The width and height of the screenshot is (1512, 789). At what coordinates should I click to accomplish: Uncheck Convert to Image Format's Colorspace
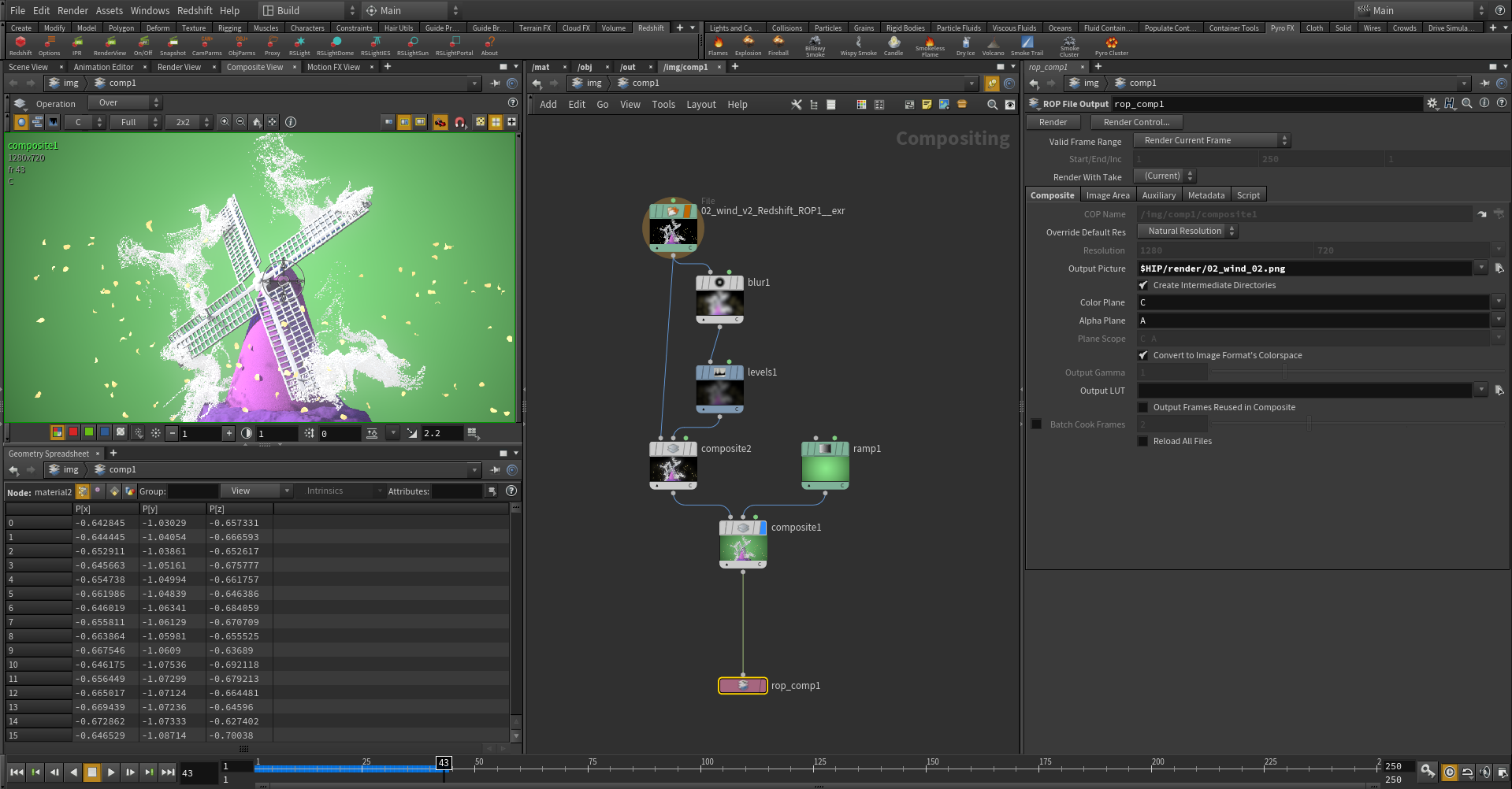[1143, 355]
